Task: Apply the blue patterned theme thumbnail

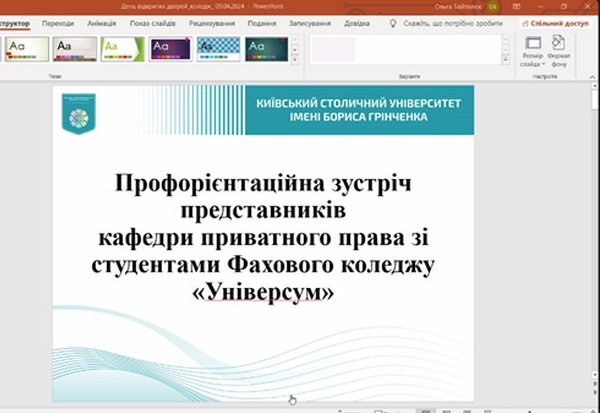Action: coord(218,49)
